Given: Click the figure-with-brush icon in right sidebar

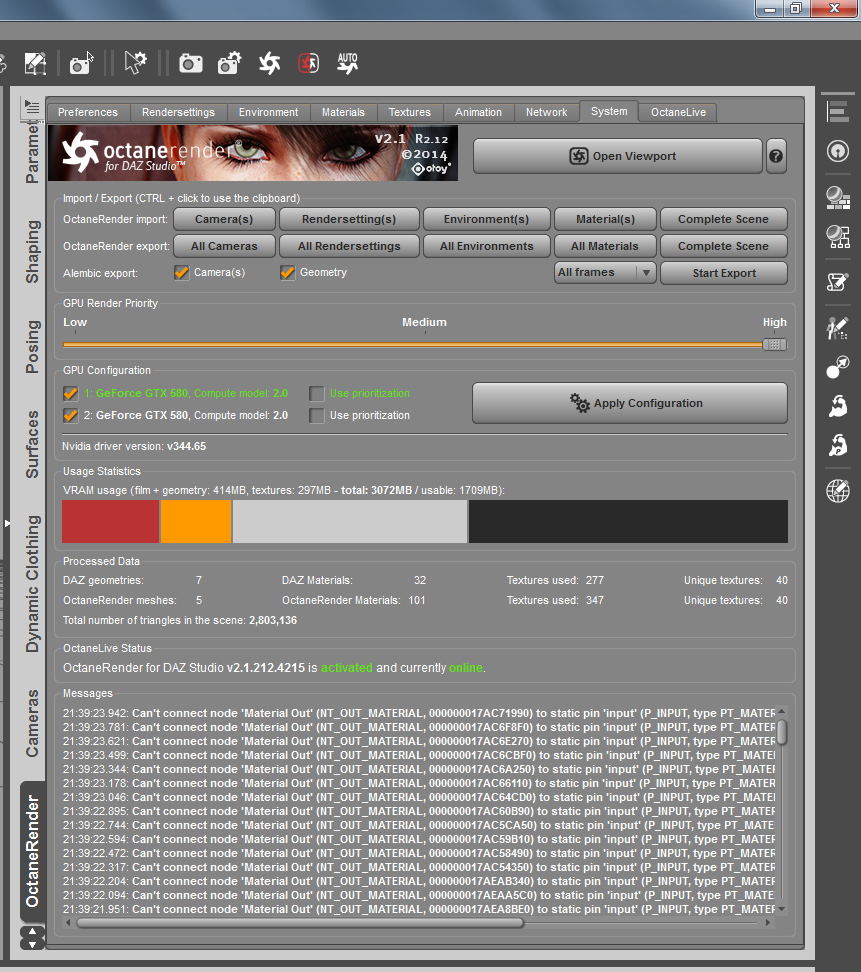Looking at the screenshot, I should [837, 328].
